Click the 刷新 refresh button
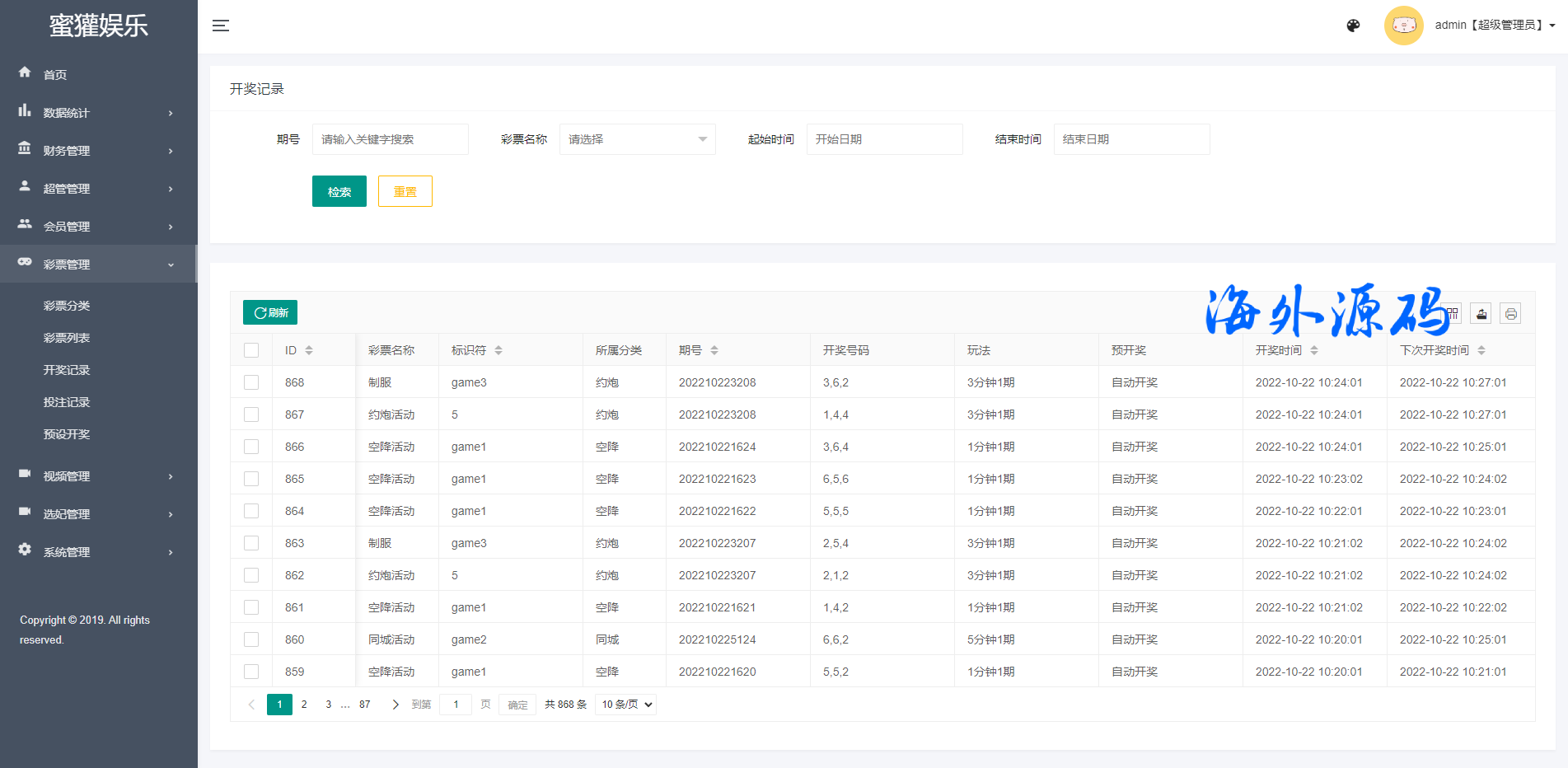Image resolution: width=1568 pixels, height=768 pixels. (270, 312)
